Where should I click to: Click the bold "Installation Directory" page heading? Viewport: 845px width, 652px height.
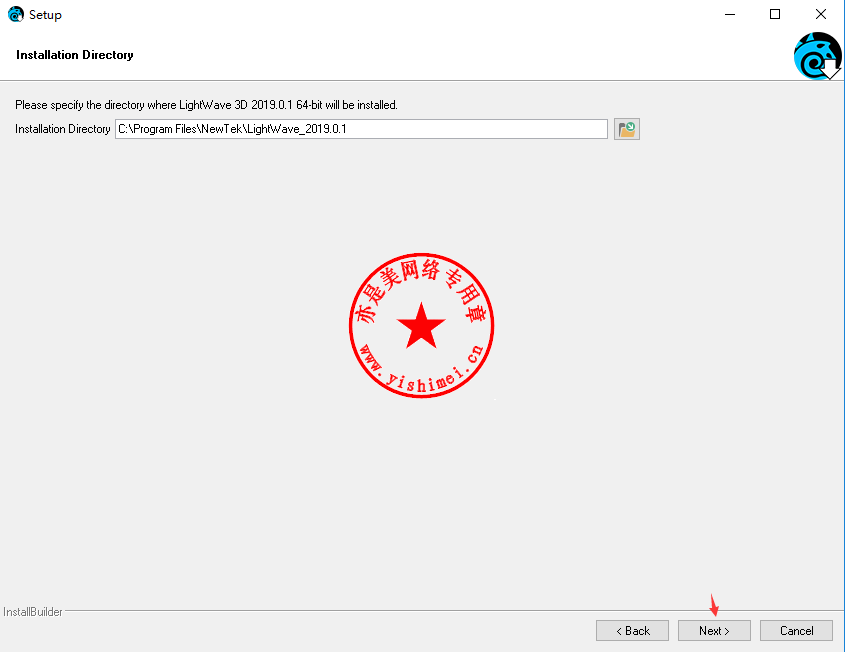click(75, 55)
